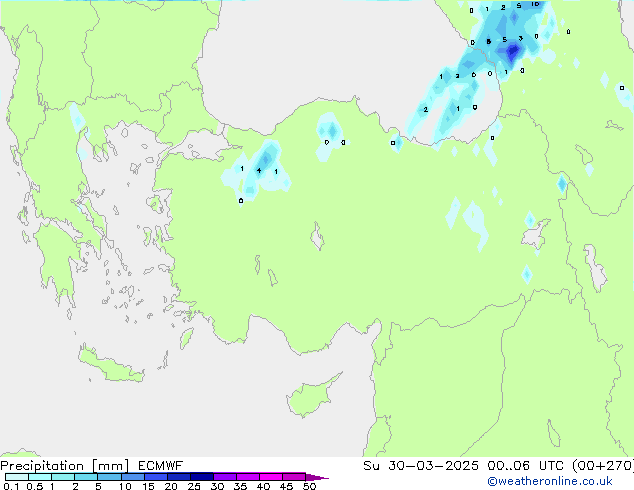Click the '0.5' legend scale label
This screenshot has height=490, width=634.
point(34,486)
